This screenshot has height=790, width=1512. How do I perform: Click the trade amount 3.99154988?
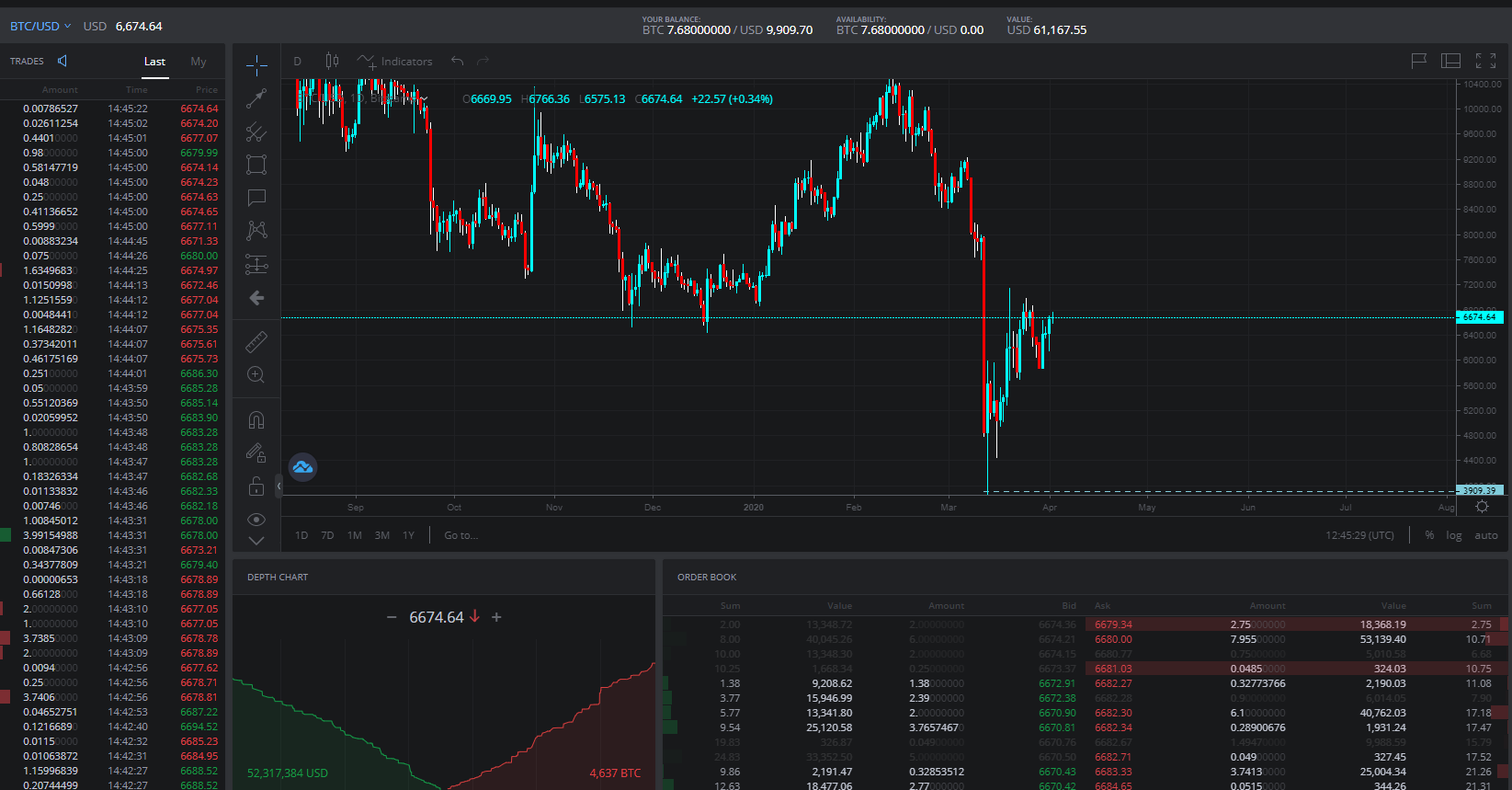point(51,535)
